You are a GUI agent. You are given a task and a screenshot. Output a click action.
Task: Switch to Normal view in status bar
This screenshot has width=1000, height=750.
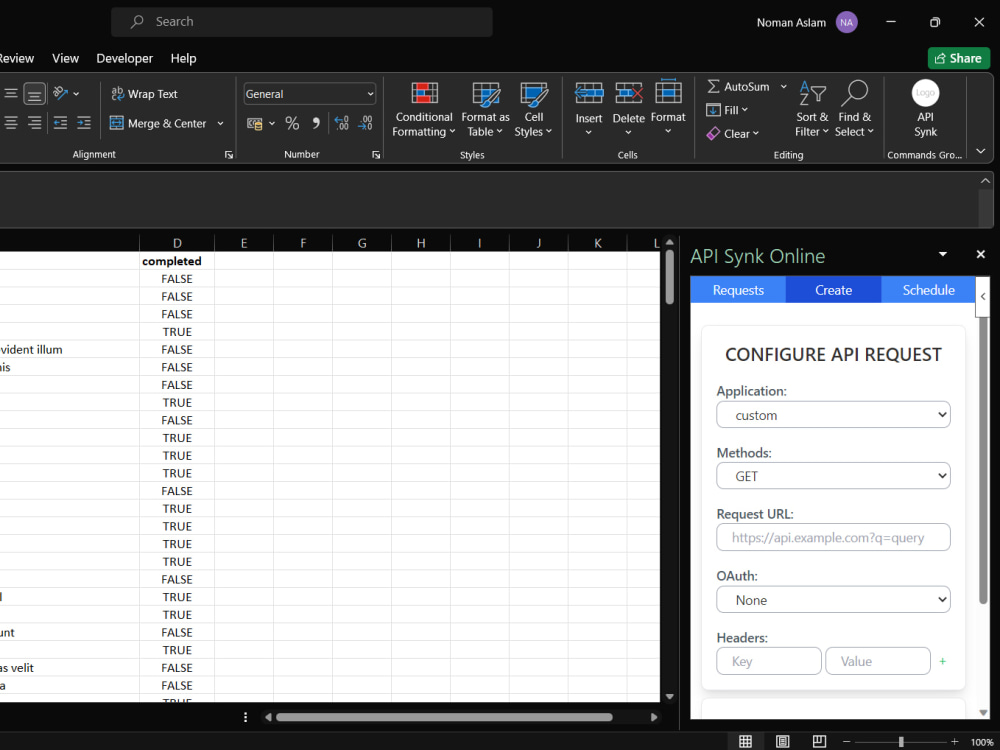[x=745, y=741]
